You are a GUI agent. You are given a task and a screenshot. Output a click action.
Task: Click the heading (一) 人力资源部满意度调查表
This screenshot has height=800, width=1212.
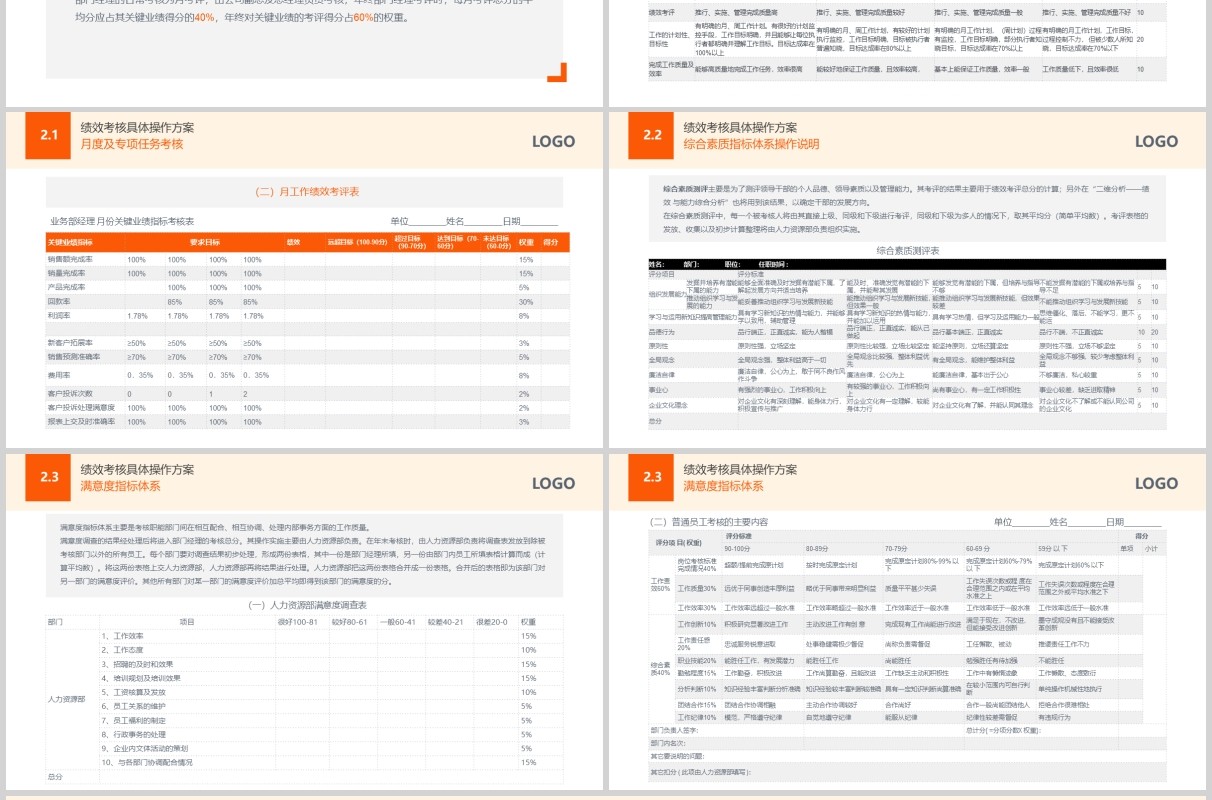tap(307, 605)
